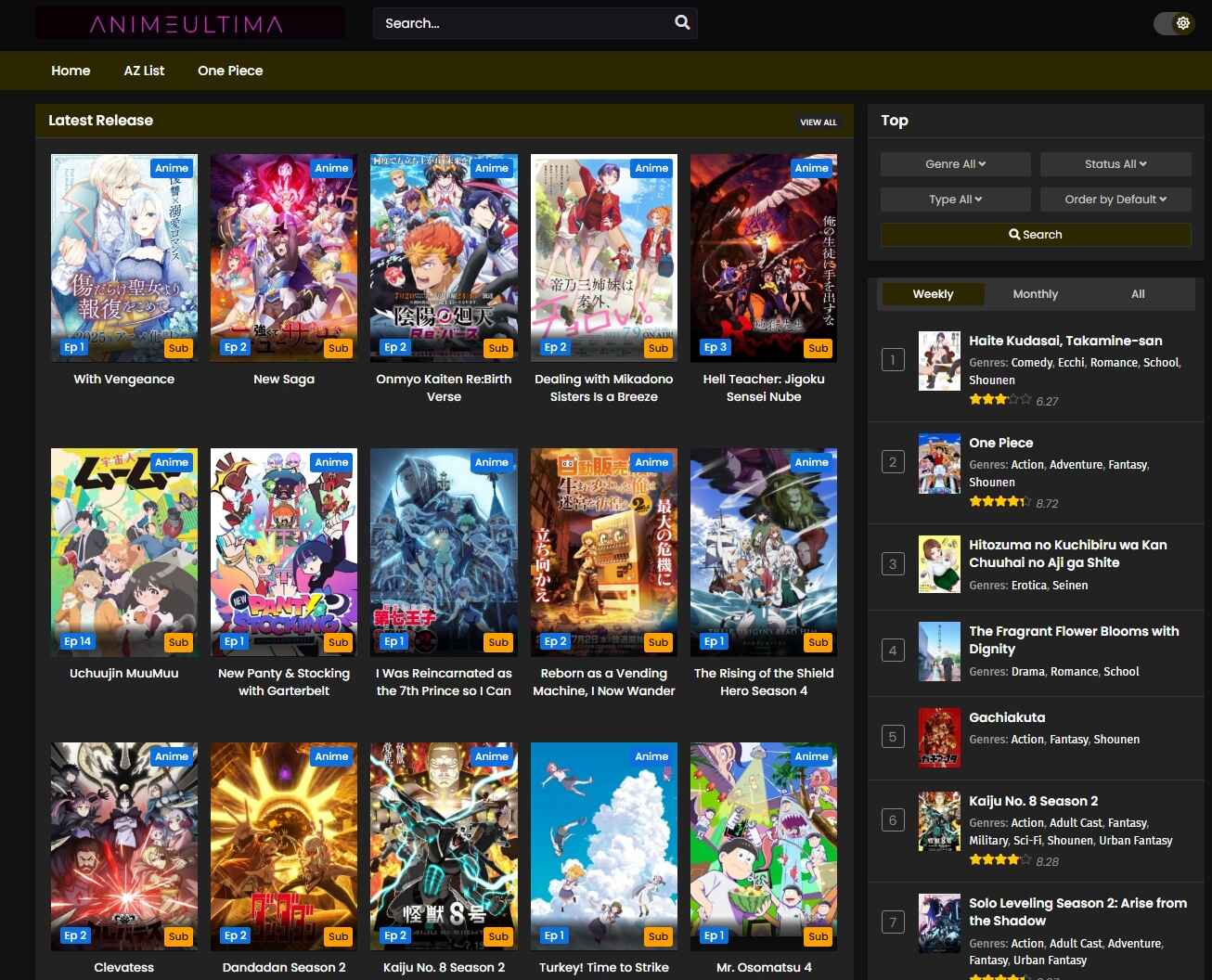Click With Vengeance title link
Image resolution: width=1212 pixels, height=980 pixels.
point(124,379)
